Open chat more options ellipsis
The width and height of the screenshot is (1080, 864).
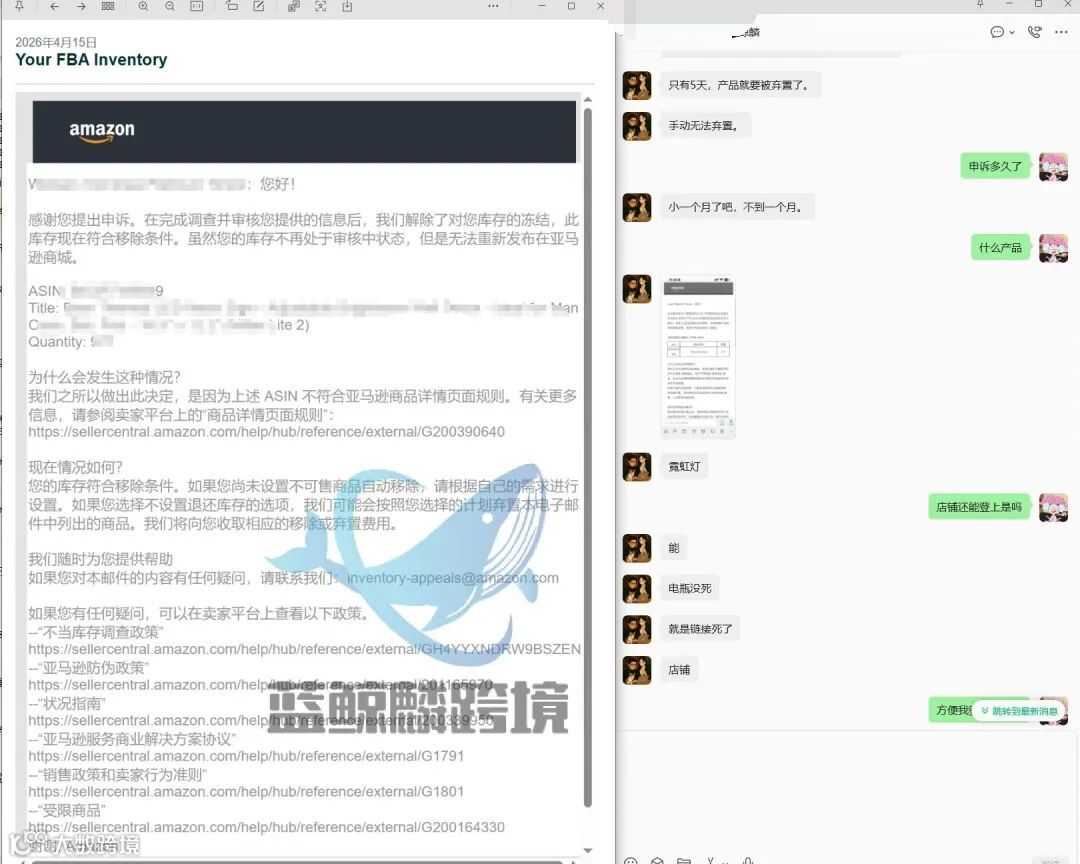1061,32
